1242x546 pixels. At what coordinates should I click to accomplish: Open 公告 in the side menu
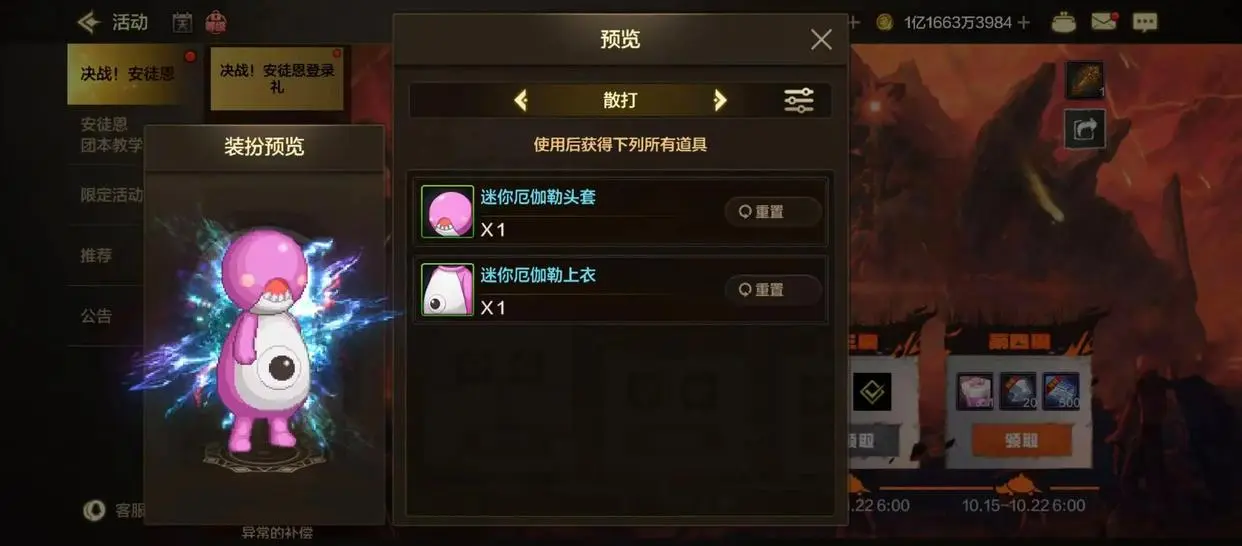pos(96,316)
